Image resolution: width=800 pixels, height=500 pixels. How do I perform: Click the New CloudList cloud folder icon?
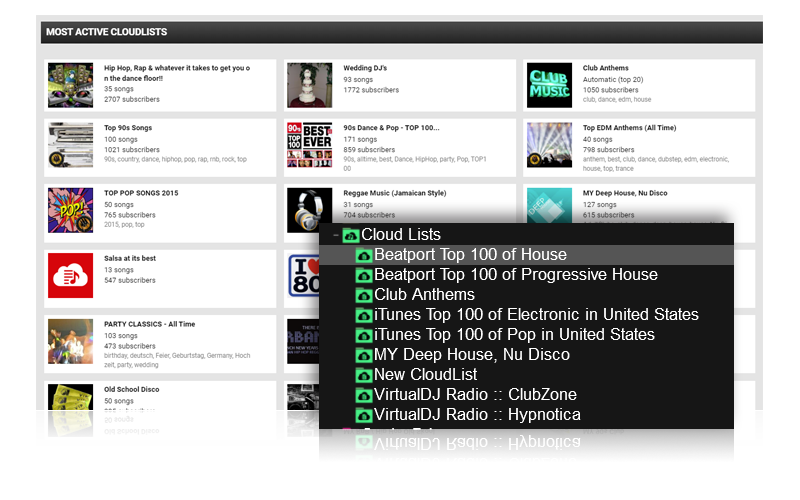pyautogui.click(x=364, y=375)
